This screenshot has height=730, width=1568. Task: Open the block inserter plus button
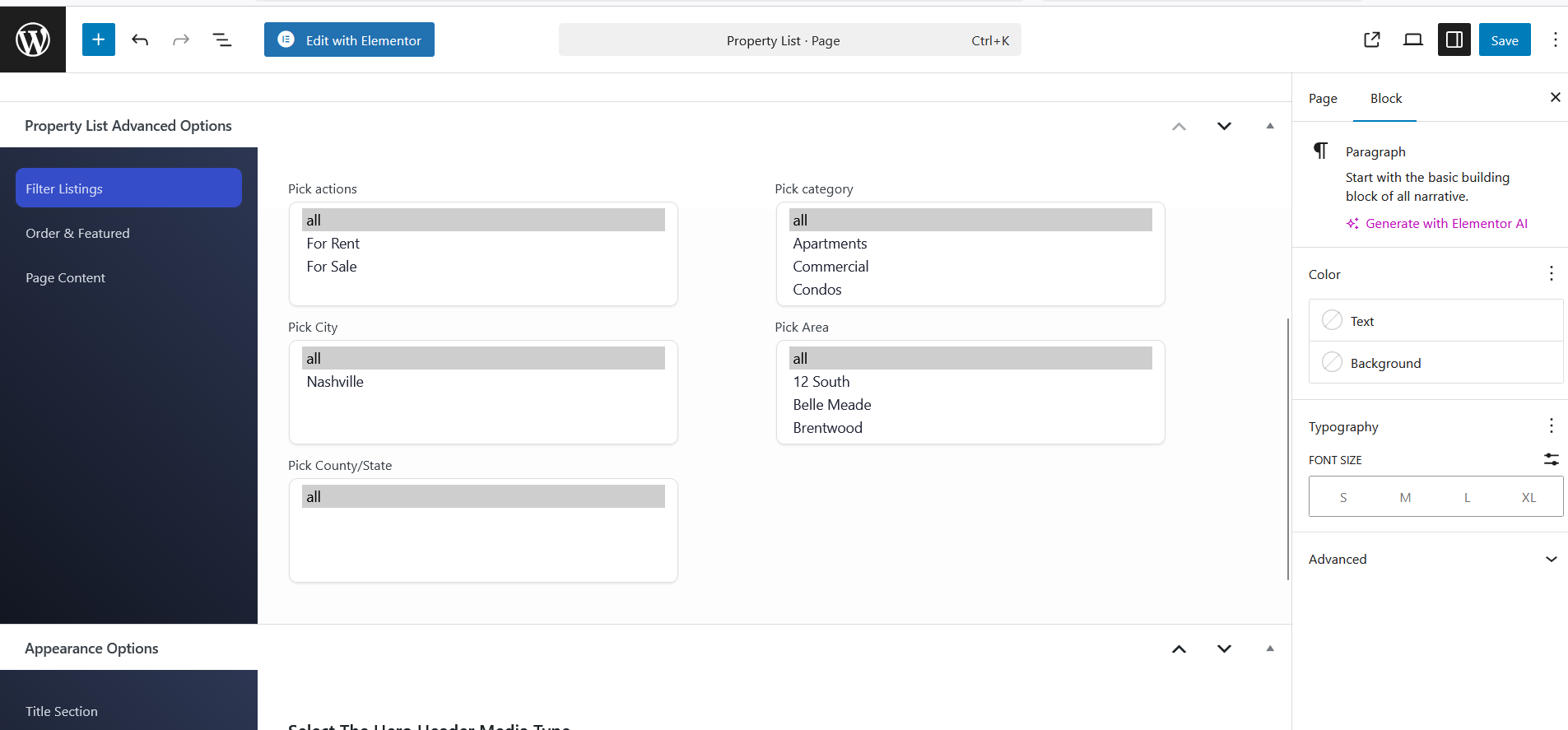pyautogui.click(x=98, y=40)
